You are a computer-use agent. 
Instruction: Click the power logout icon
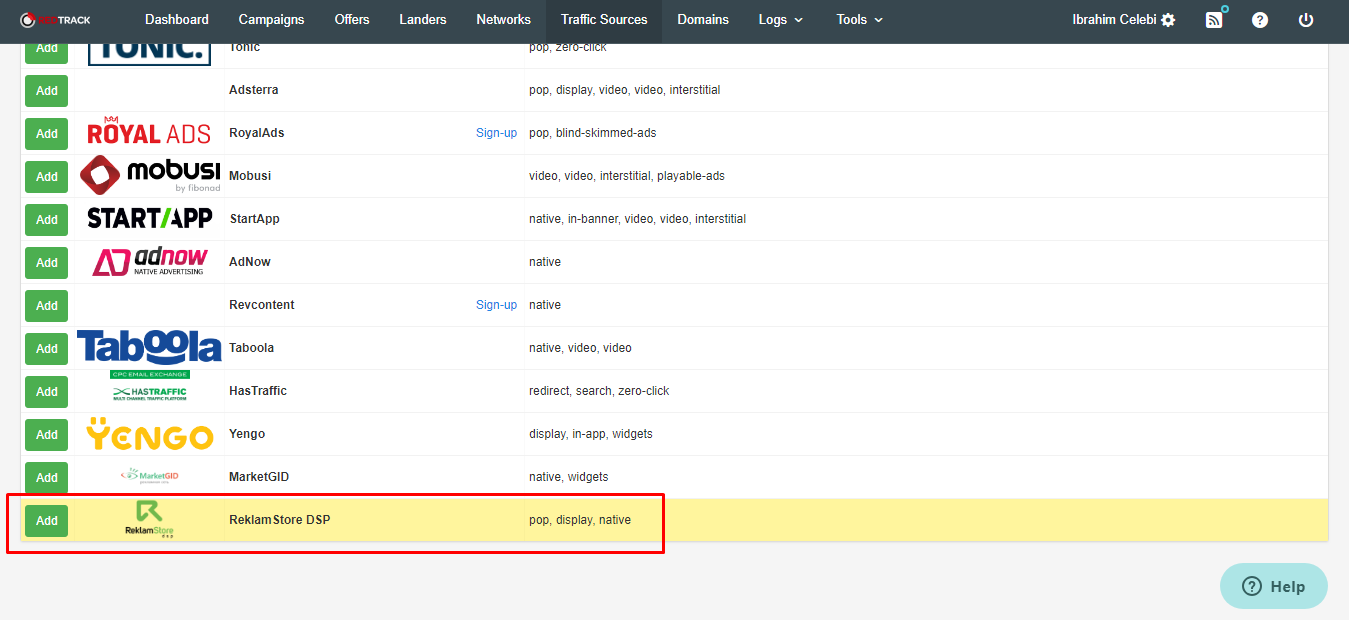pos(1306,20)
